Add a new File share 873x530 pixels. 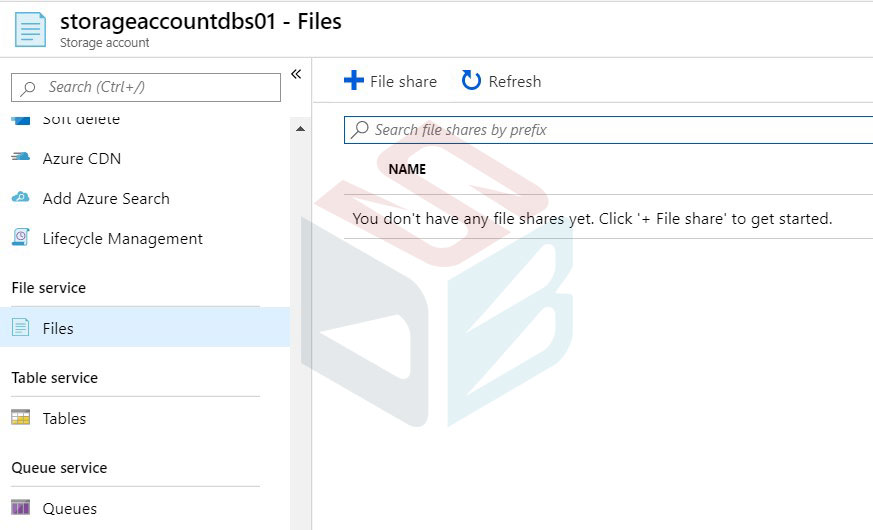[x=390, y=81]
